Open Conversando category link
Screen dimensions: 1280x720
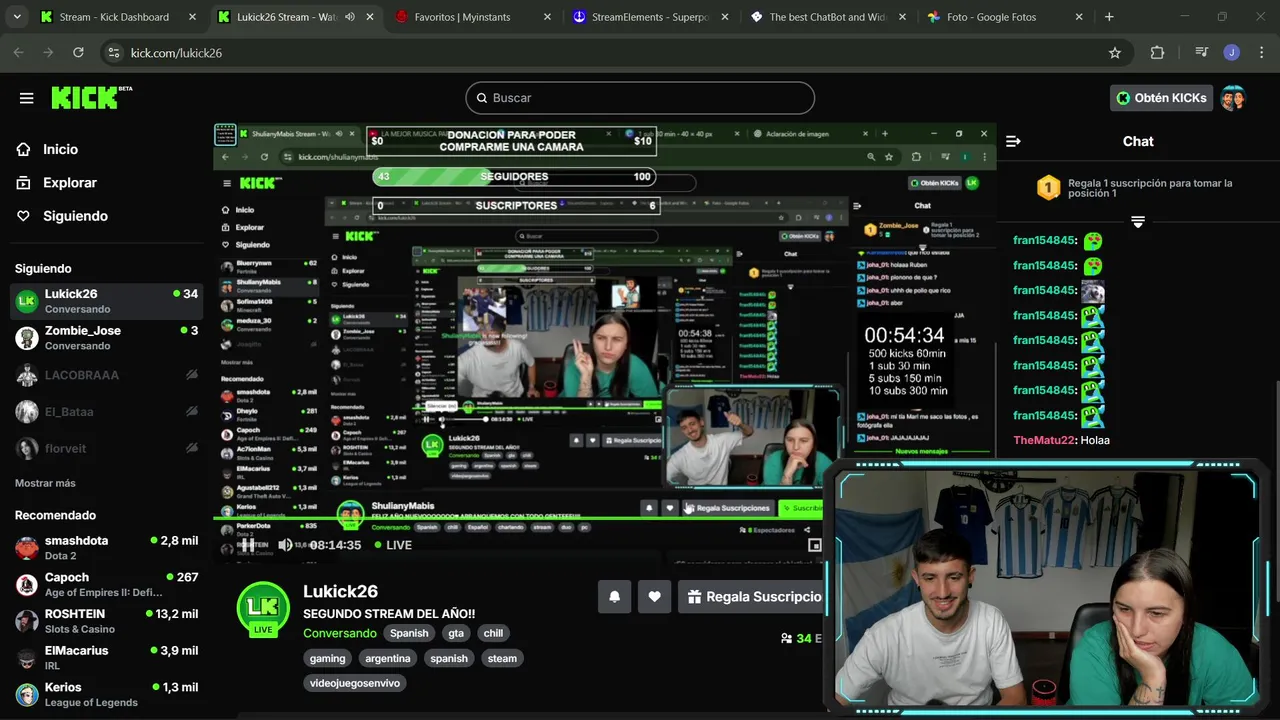tap(340, 633)
